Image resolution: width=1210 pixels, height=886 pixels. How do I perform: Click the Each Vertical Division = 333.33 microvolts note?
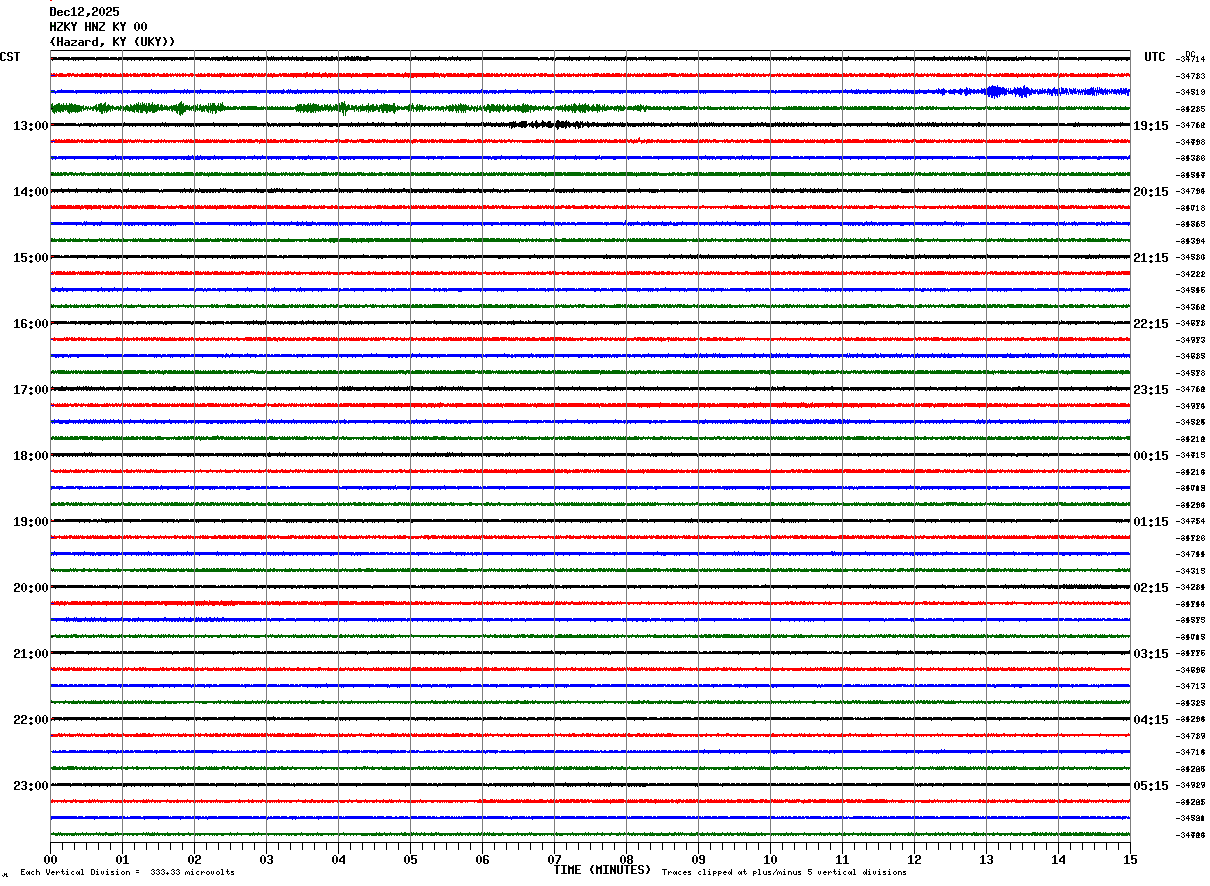coord(127,872)
